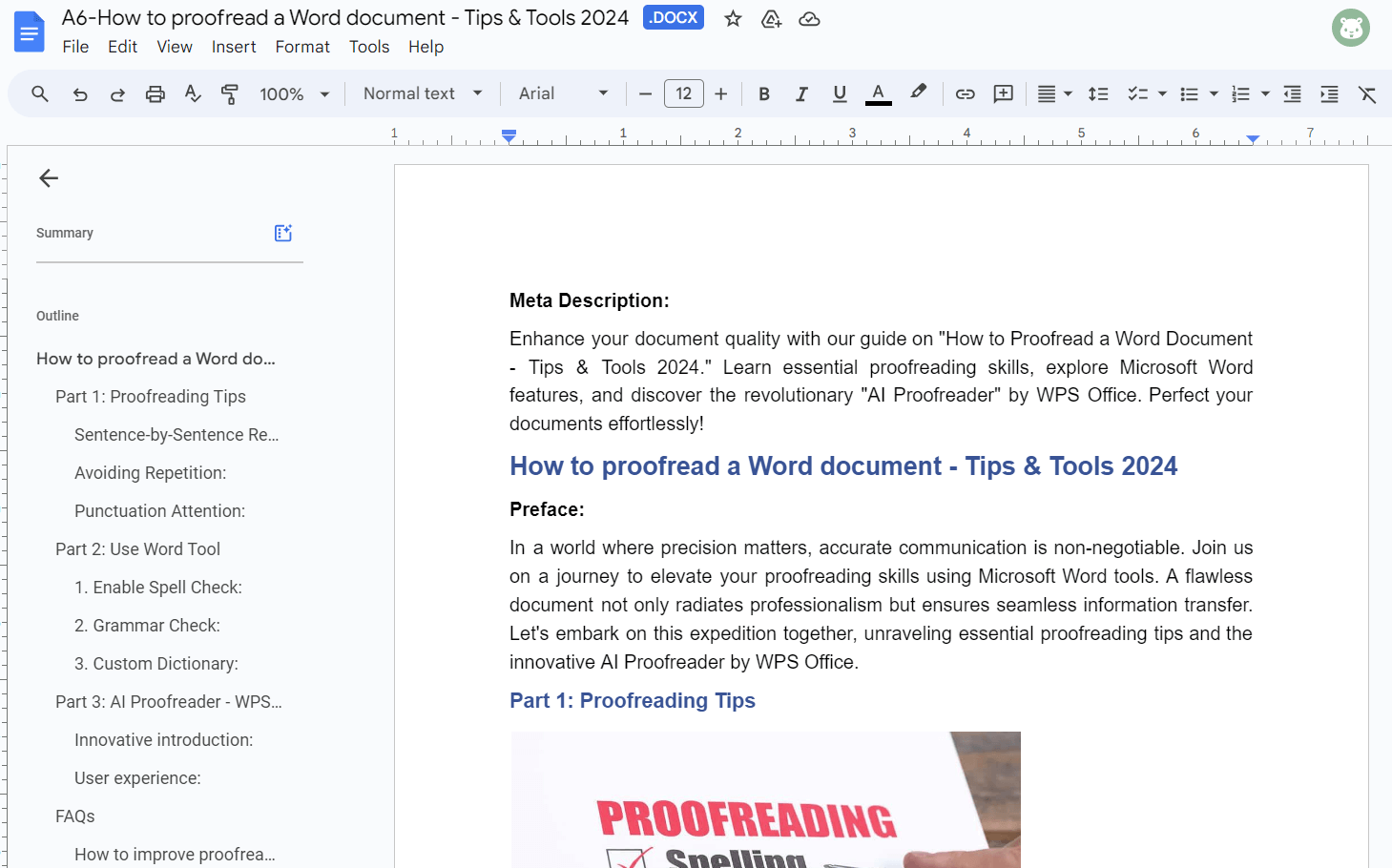Screen dimensions: 1392x868
Task: View the cloud save status icon
Action: (x=809, y=18)
